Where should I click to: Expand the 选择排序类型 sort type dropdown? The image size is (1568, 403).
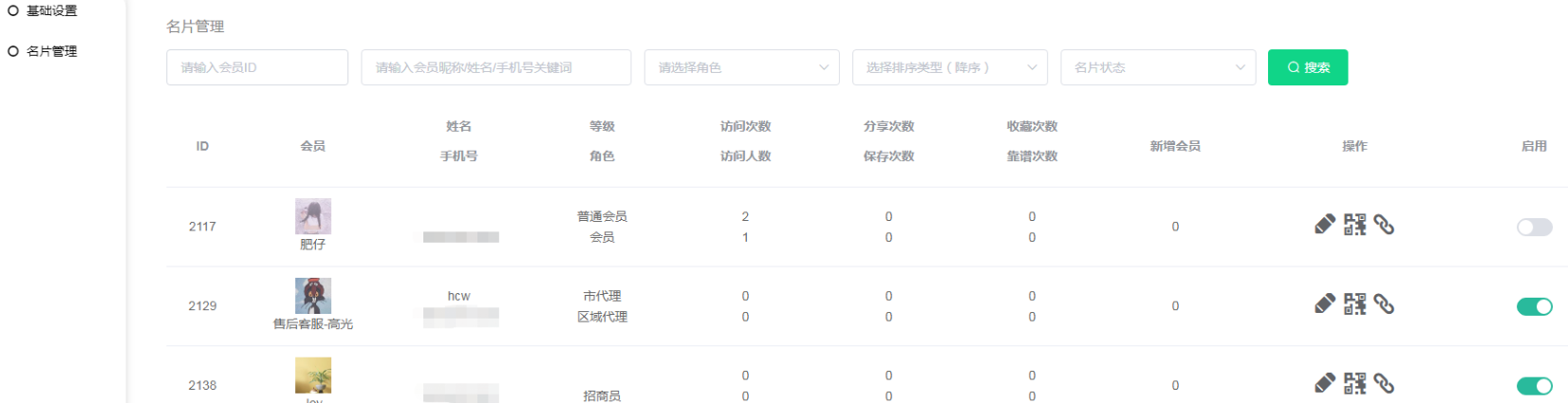click(949, 67)
